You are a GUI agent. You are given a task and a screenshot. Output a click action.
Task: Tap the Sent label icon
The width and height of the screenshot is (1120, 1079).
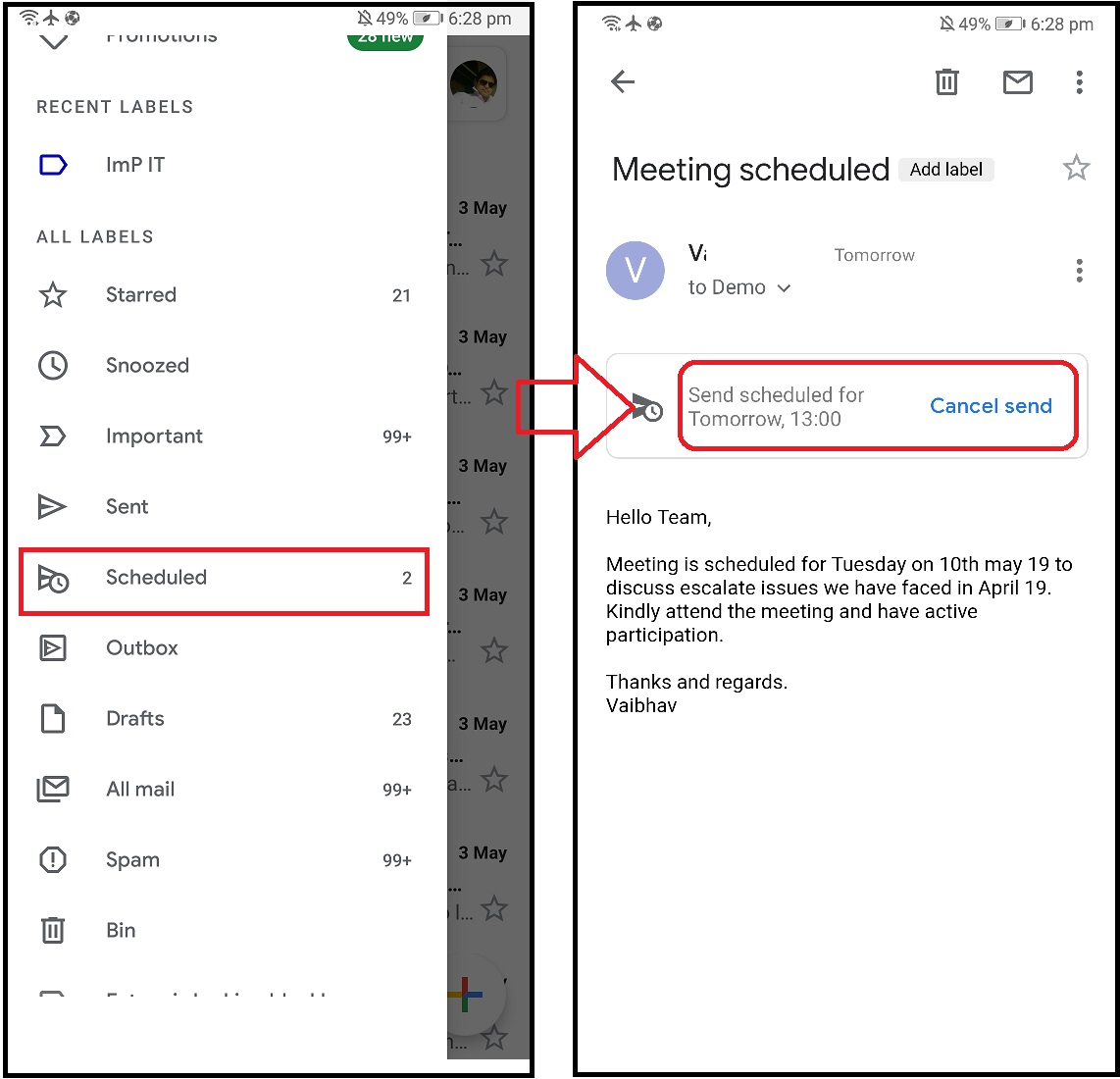(x=53, y=507)
